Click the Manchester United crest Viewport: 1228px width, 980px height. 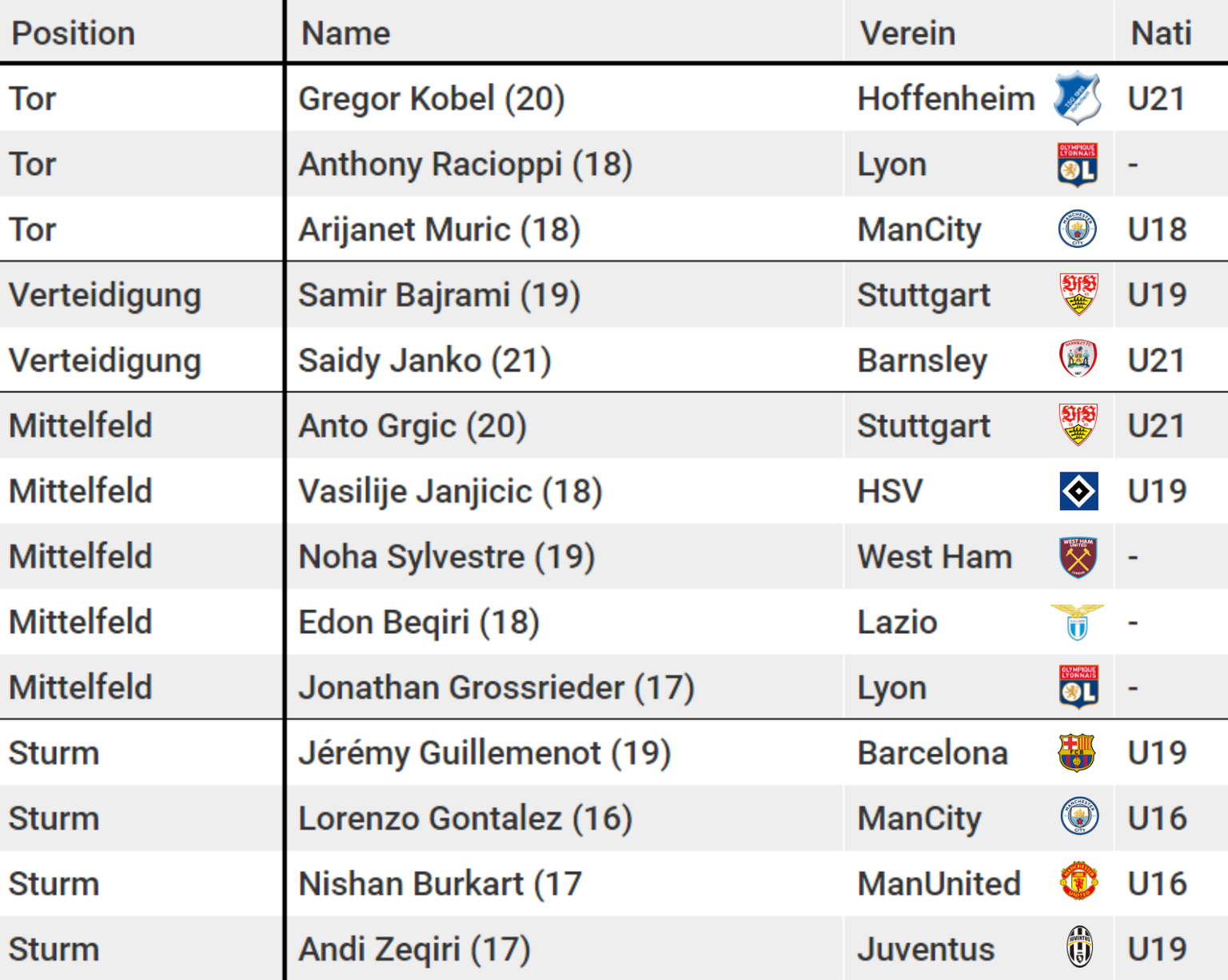point(1078,882)
